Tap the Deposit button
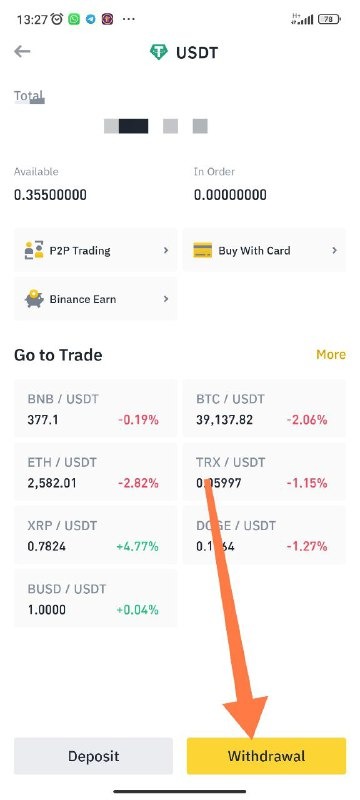360x800 pixels. [x=93, y=756]
